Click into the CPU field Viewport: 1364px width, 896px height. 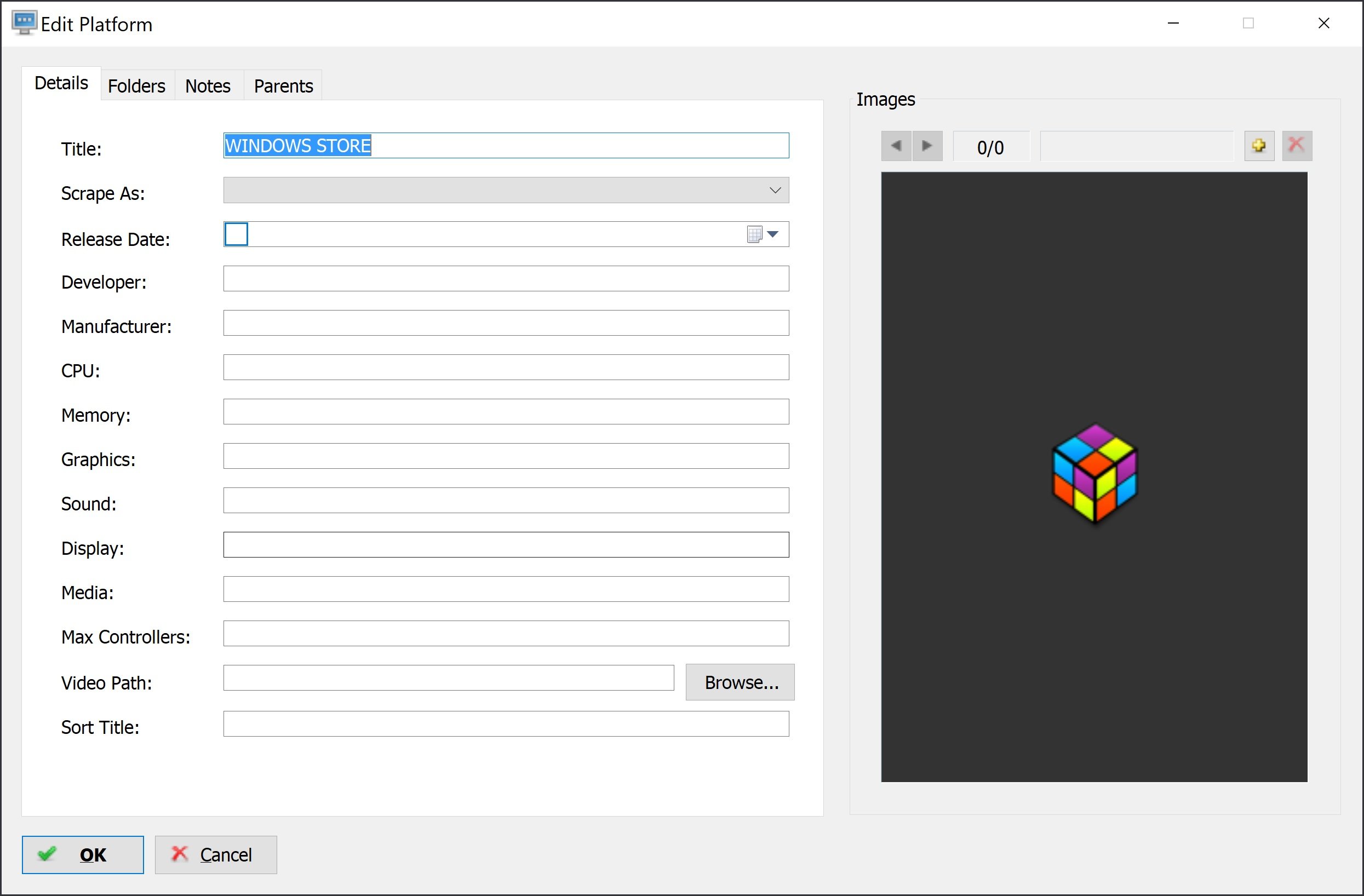point(506,367)
